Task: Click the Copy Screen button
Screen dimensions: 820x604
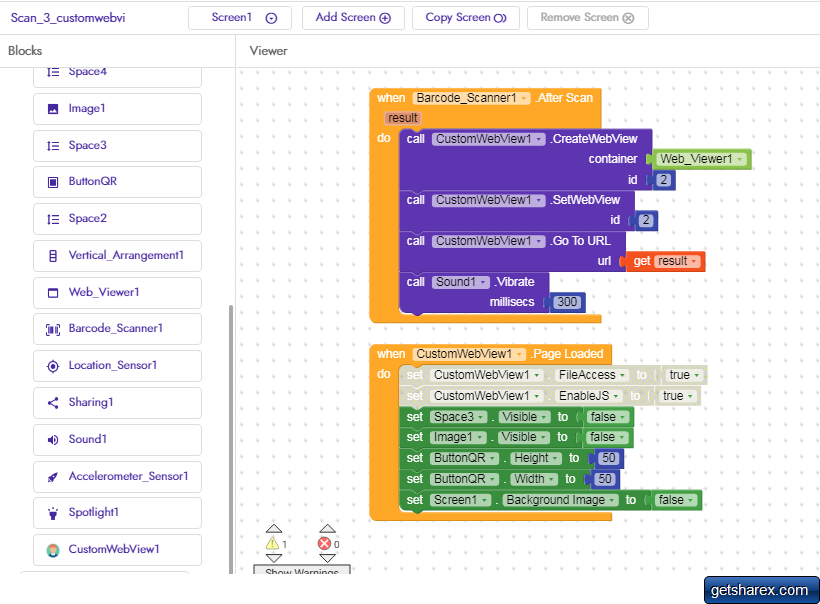Action: 465,18
